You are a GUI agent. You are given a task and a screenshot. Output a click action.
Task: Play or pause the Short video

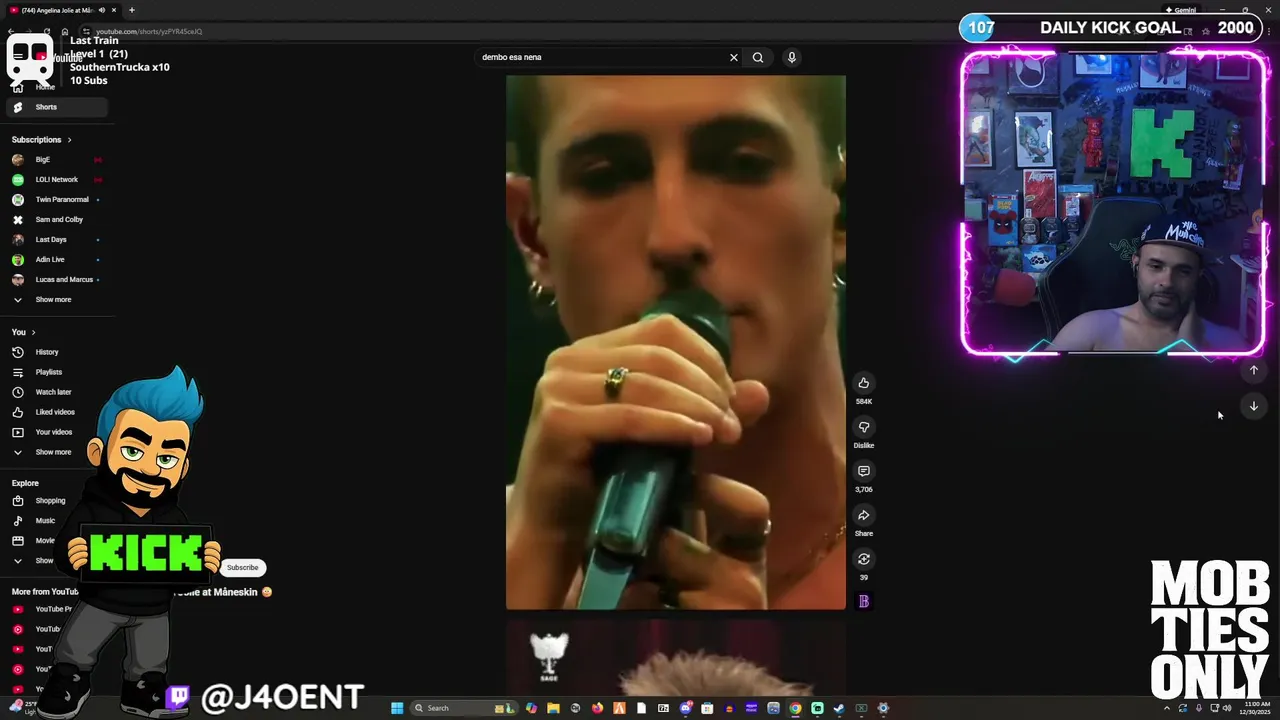(675, 342)
